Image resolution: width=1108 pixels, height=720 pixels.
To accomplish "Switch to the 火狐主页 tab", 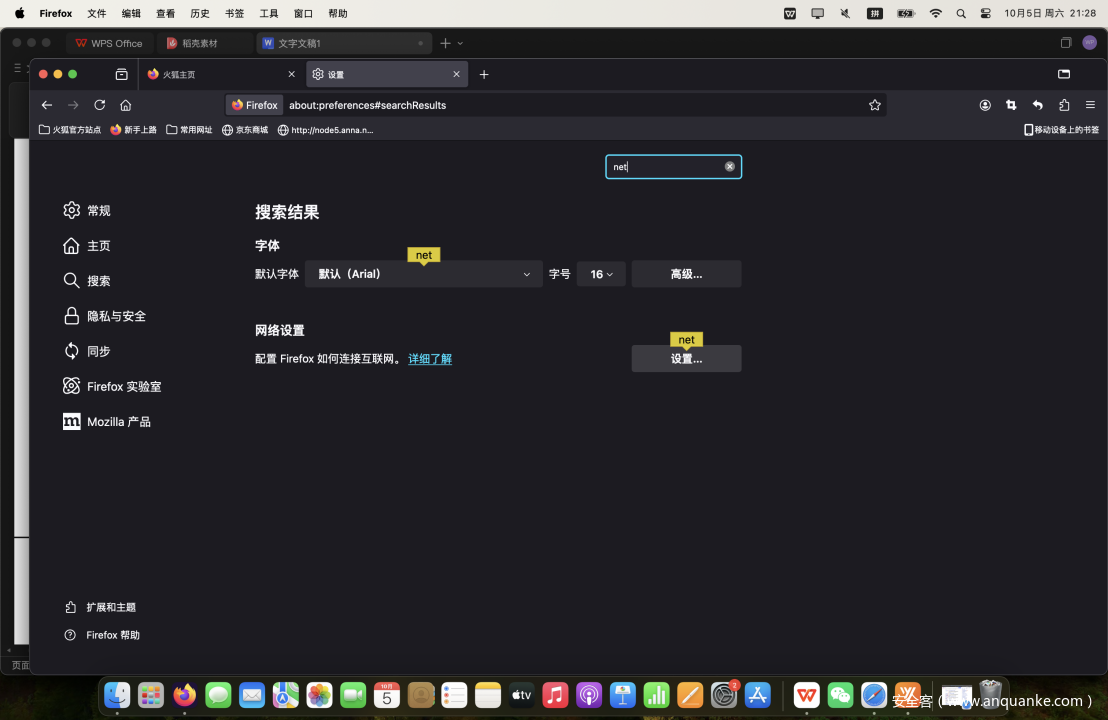I will 220,74.
